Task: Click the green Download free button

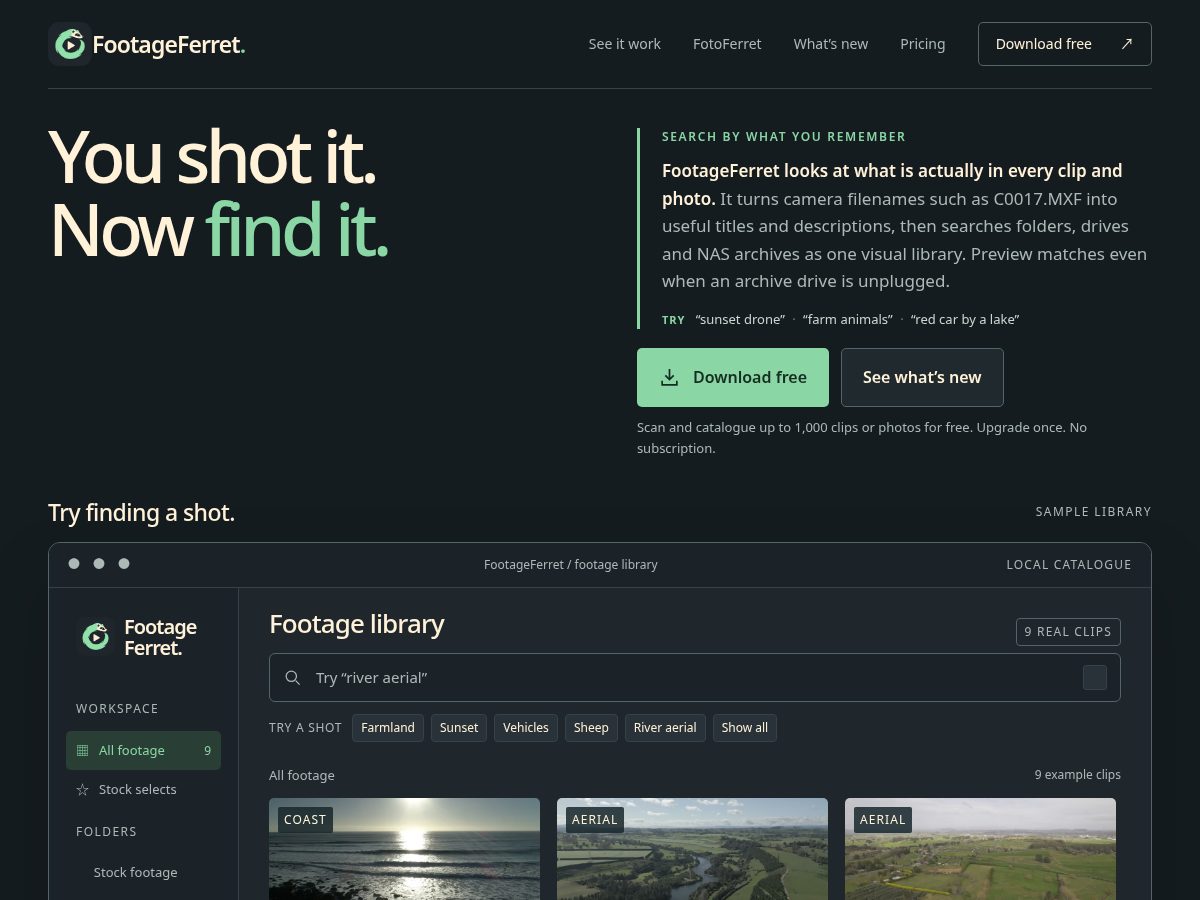Action: 733,377
